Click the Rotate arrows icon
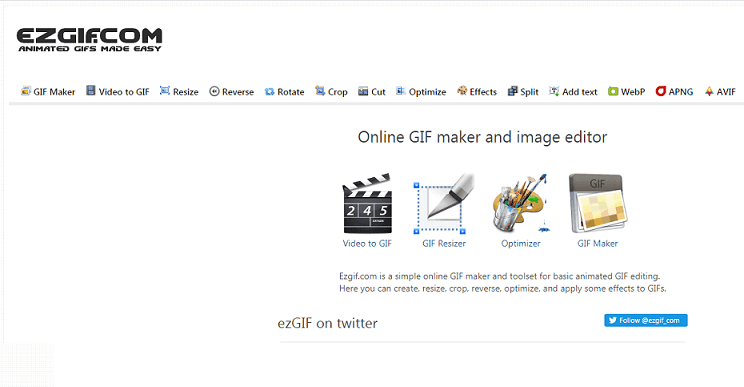 tap(270, 92)
